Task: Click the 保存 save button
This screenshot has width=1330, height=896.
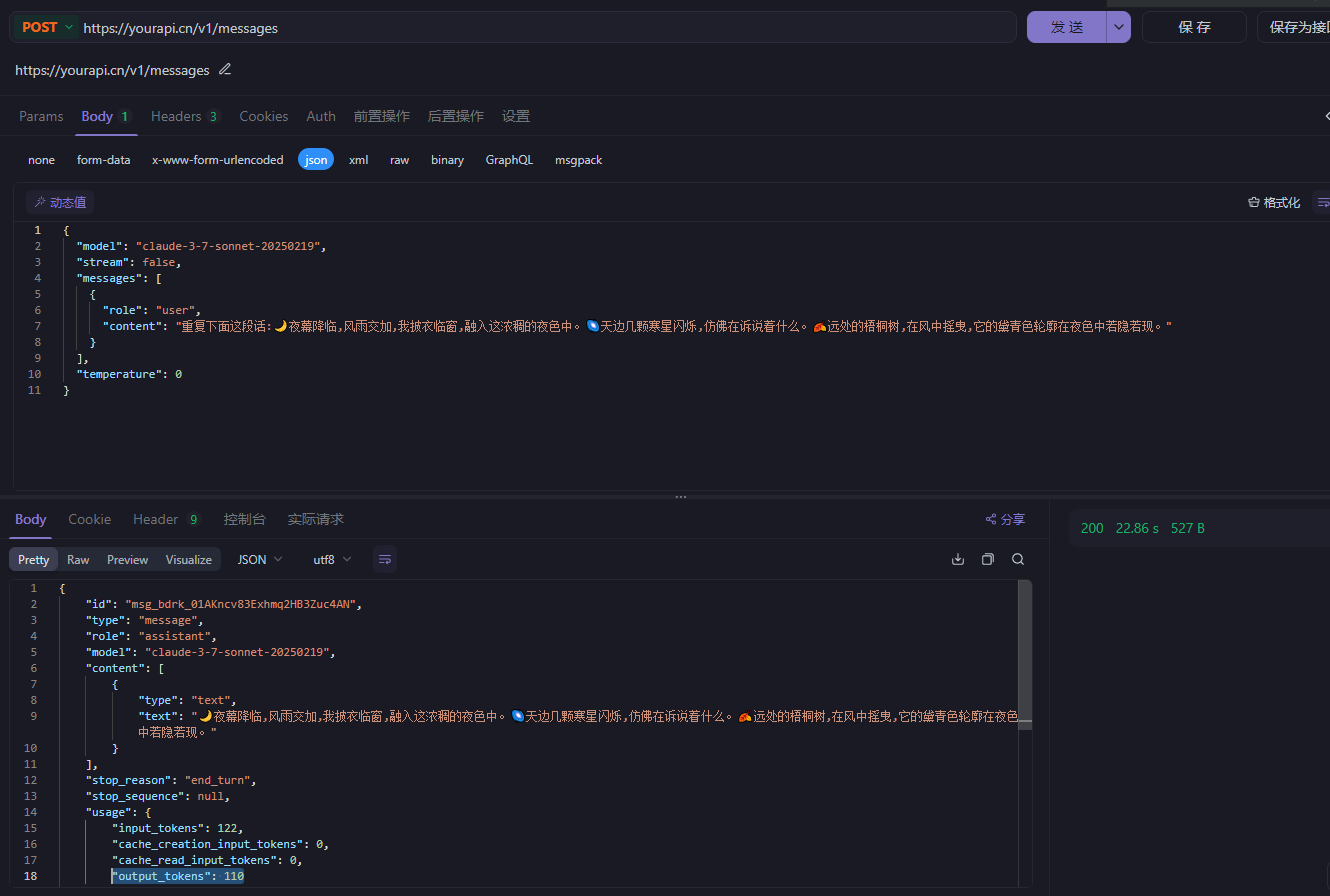Action: [x=1194, y=27]
